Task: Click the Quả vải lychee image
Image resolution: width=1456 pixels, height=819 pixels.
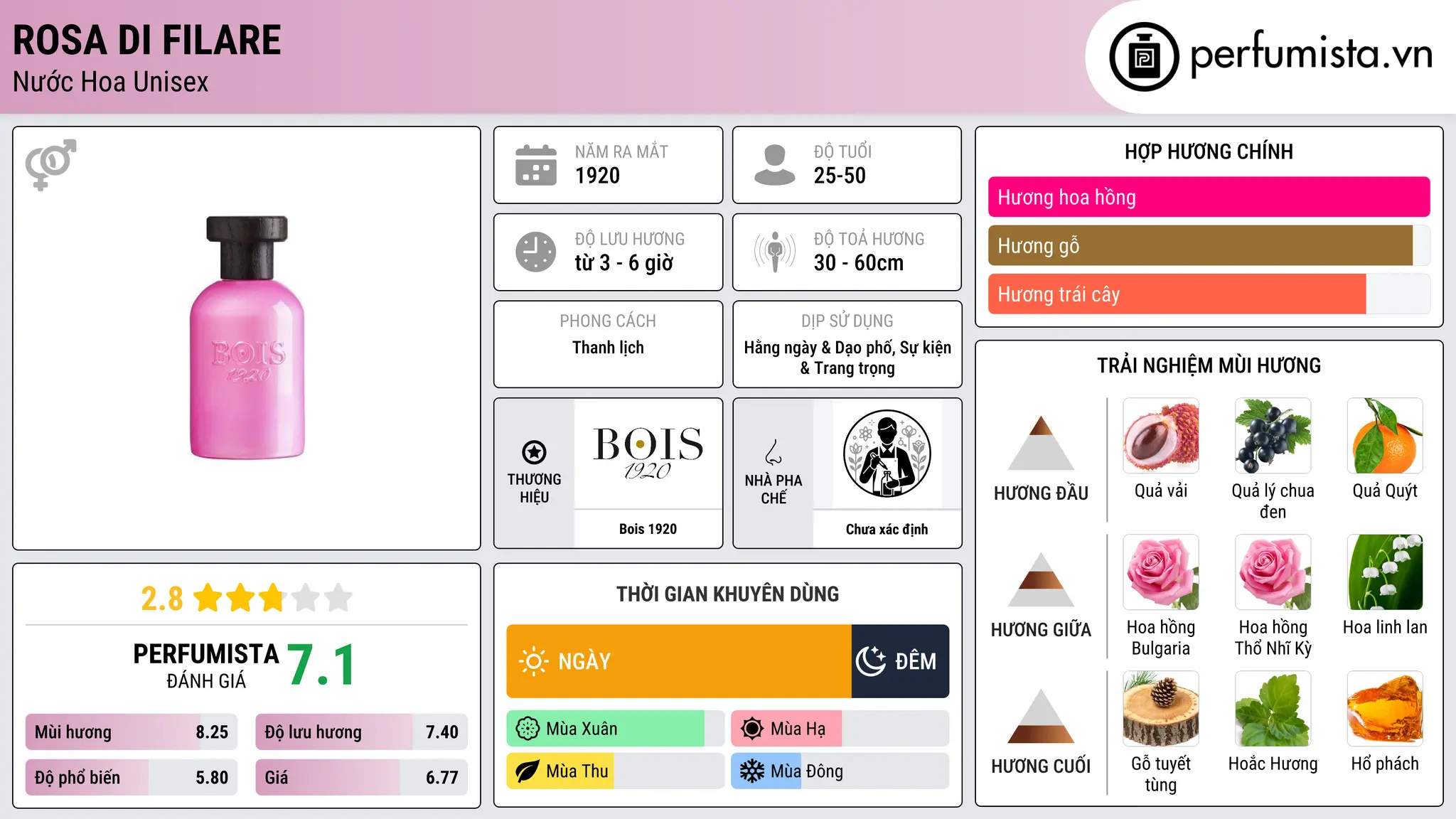Action: tap(1161, 436)
